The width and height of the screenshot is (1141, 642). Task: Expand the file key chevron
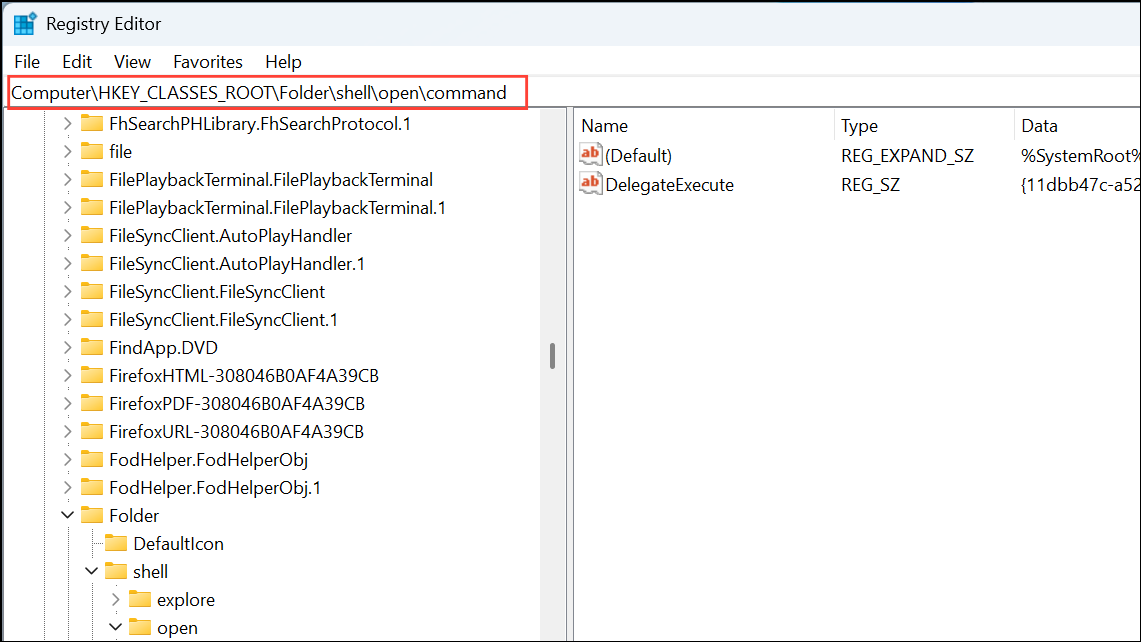click(68, 151)
